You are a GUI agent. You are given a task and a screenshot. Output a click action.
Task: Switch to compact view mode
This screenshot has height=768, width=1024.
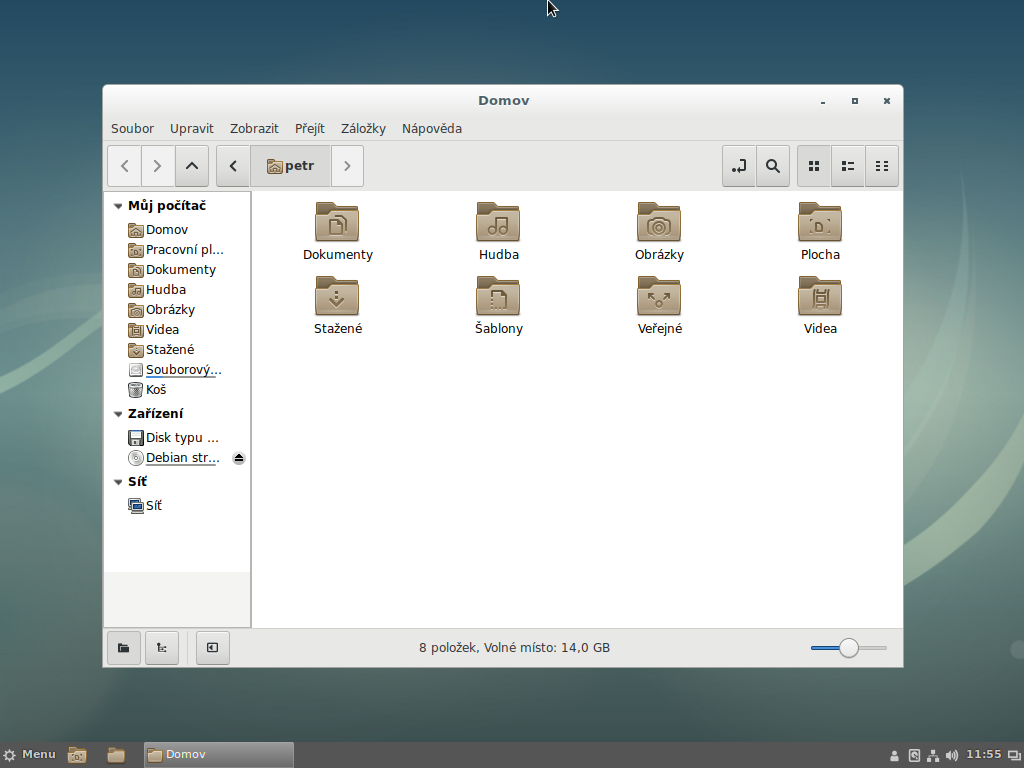[x=881, y=166]
